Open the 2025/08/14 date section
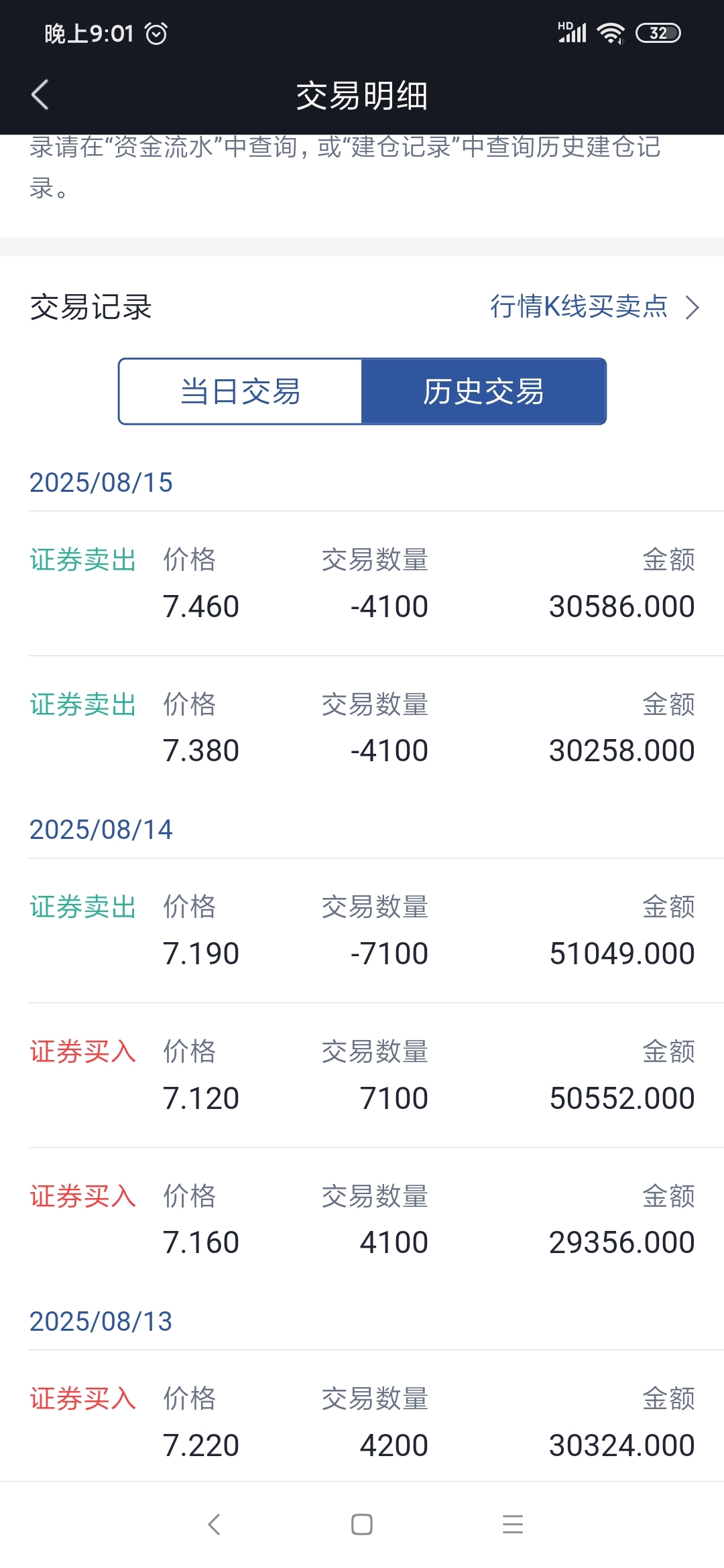724x1568 pixels. 101,830
